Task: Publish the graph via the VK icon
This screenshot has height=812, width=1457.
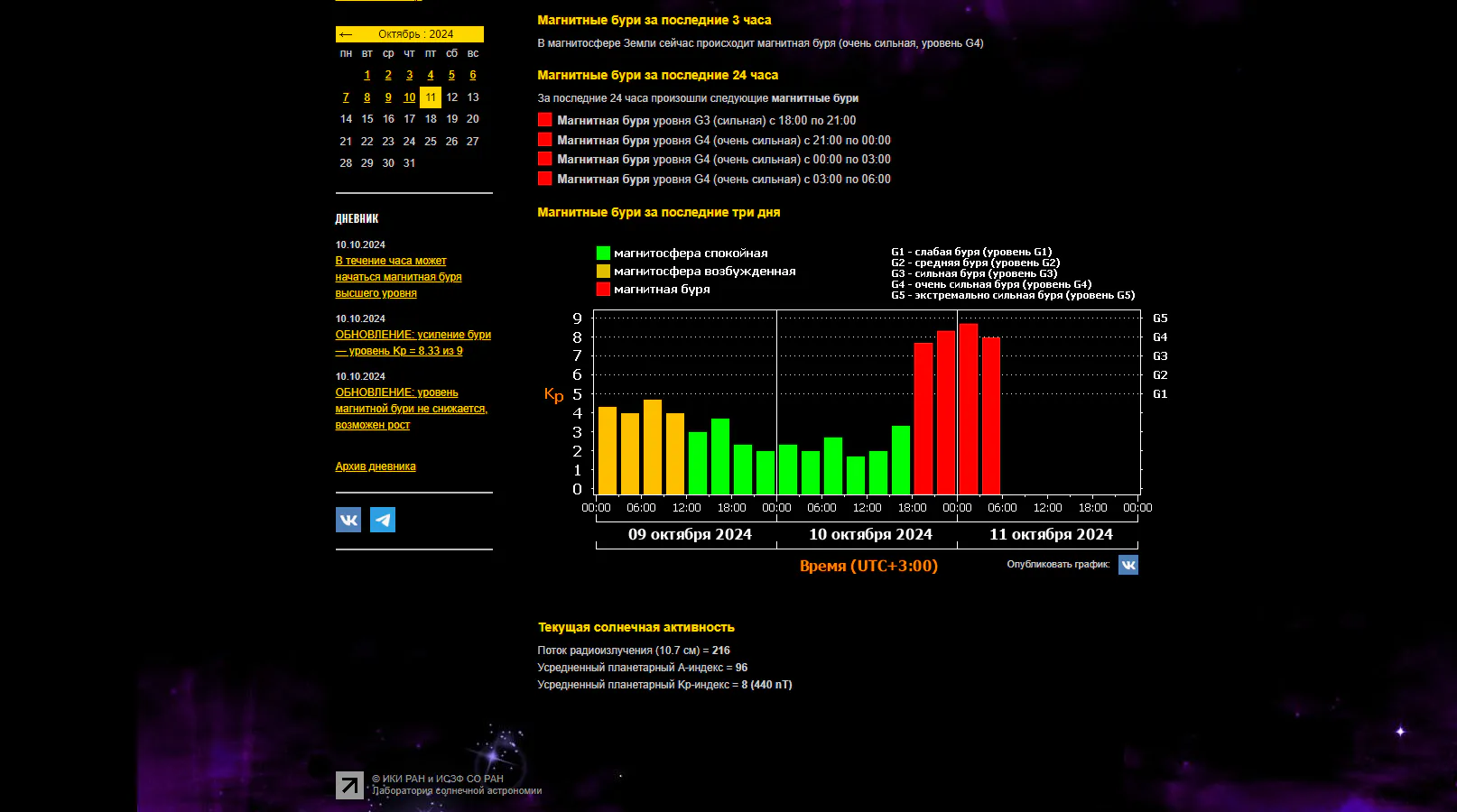Action: 1128,565
